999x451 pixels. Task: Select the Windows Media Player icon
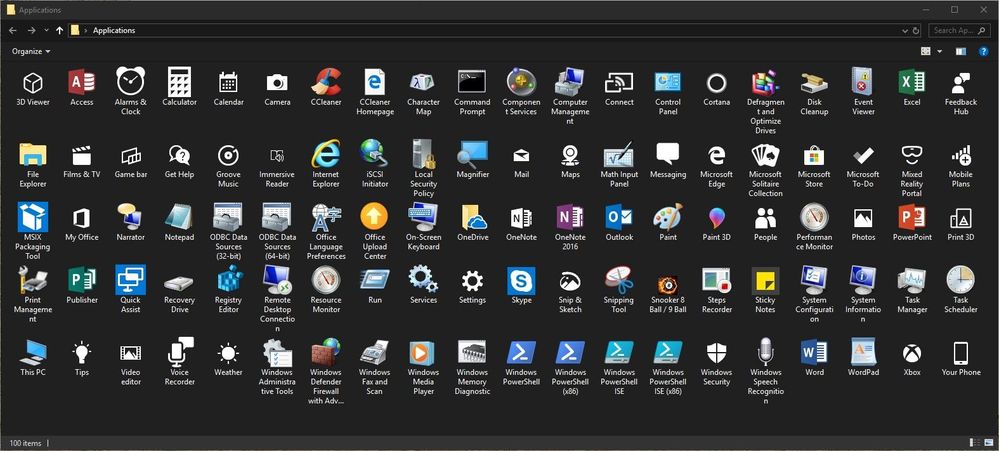coord(423,352)
